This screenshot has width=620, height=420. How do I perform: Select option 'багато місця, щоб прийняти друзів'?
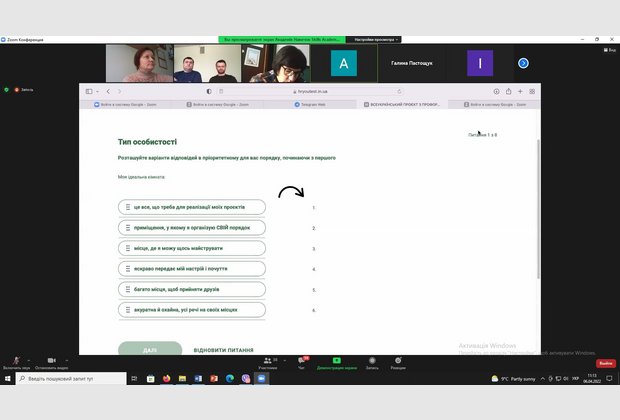click(x=192, y=289)
